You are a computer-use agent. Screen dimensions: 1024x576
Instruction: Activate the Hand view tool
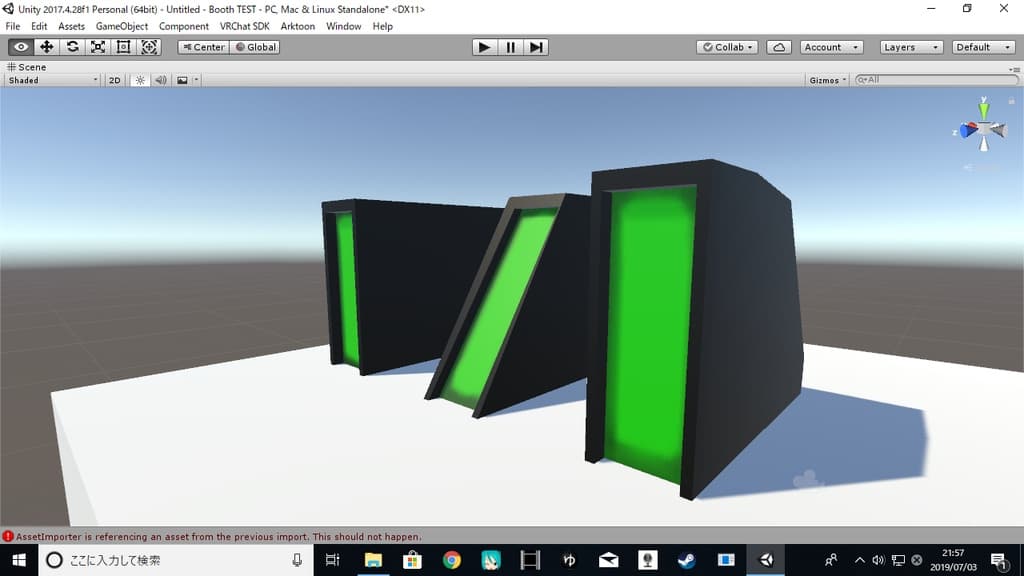pyautogui.click(x=21, y=47)
